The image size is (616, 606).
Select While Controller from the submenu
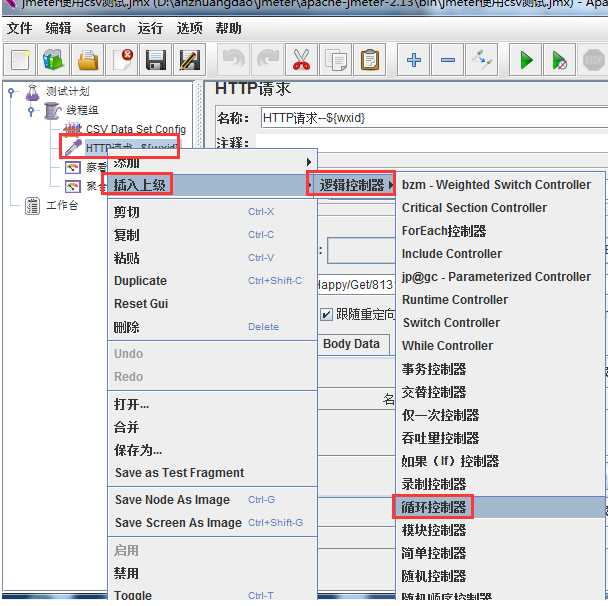tap(499, 346)
